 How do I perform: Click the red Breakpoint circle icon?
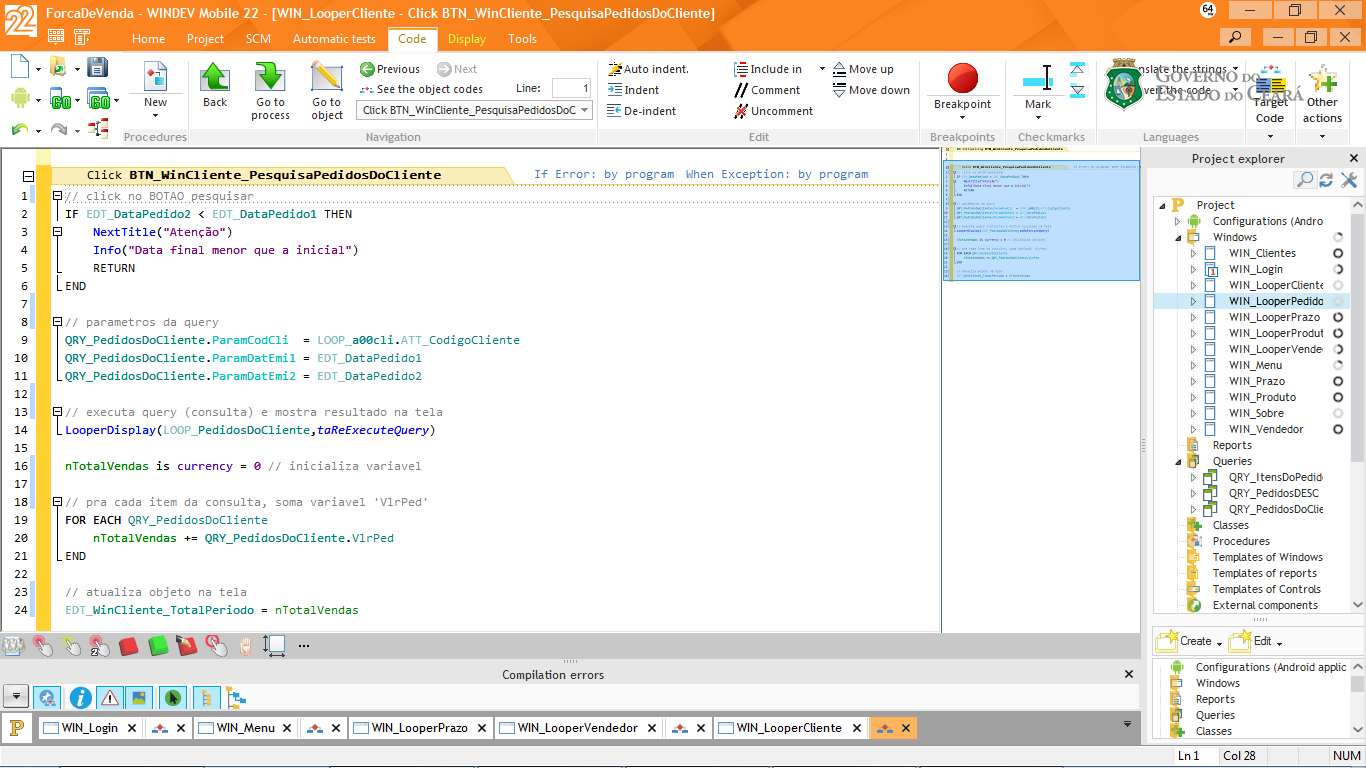[962, 78]
